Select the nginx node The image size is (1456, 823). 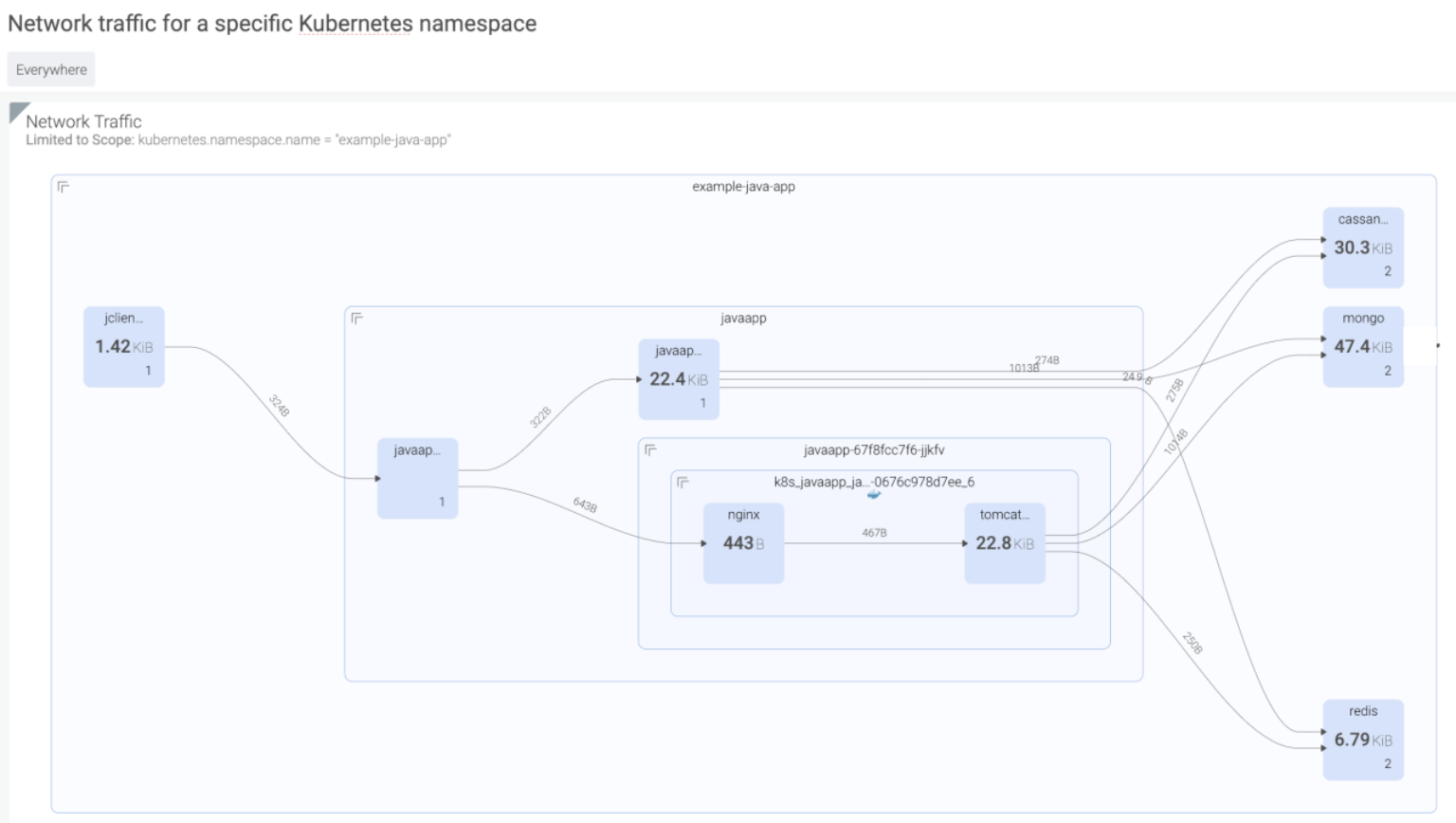744,543
